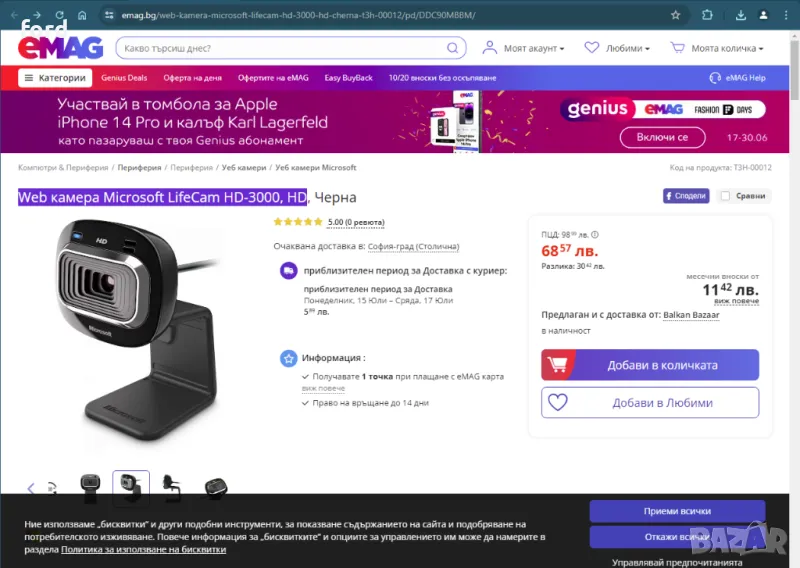
Task: Open the Категории menu
Action: [55, 78]
